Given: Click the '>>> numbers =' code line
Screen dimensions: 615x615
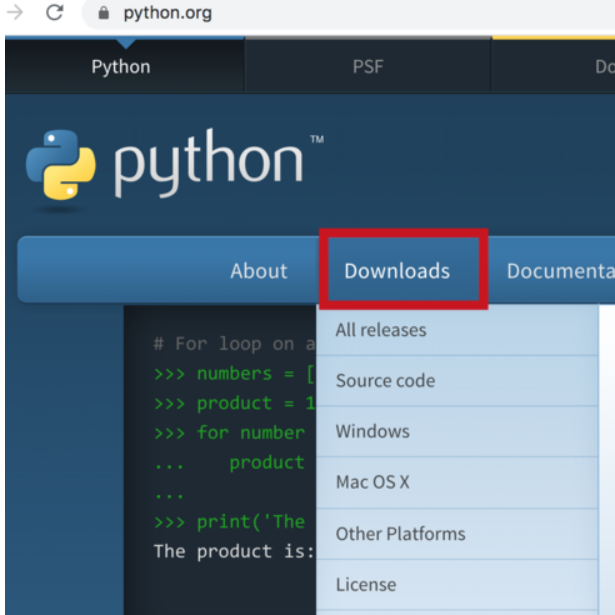Looking at the screenshot, I should [x=235, y=374].
